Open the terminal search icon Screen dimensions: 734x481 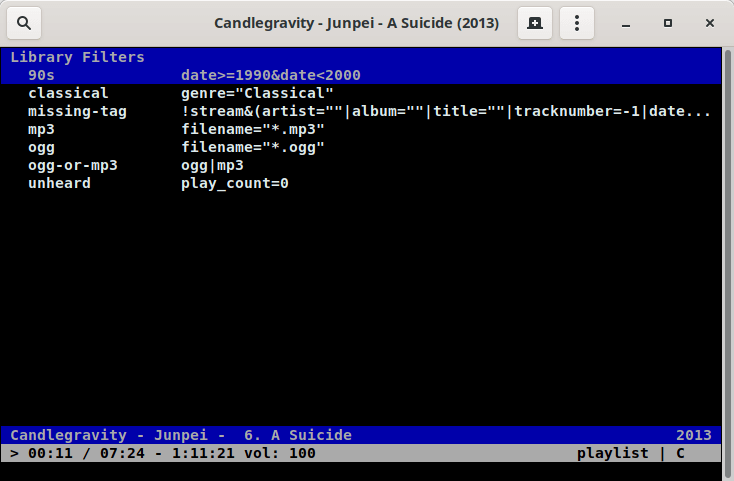pos(24,23)
